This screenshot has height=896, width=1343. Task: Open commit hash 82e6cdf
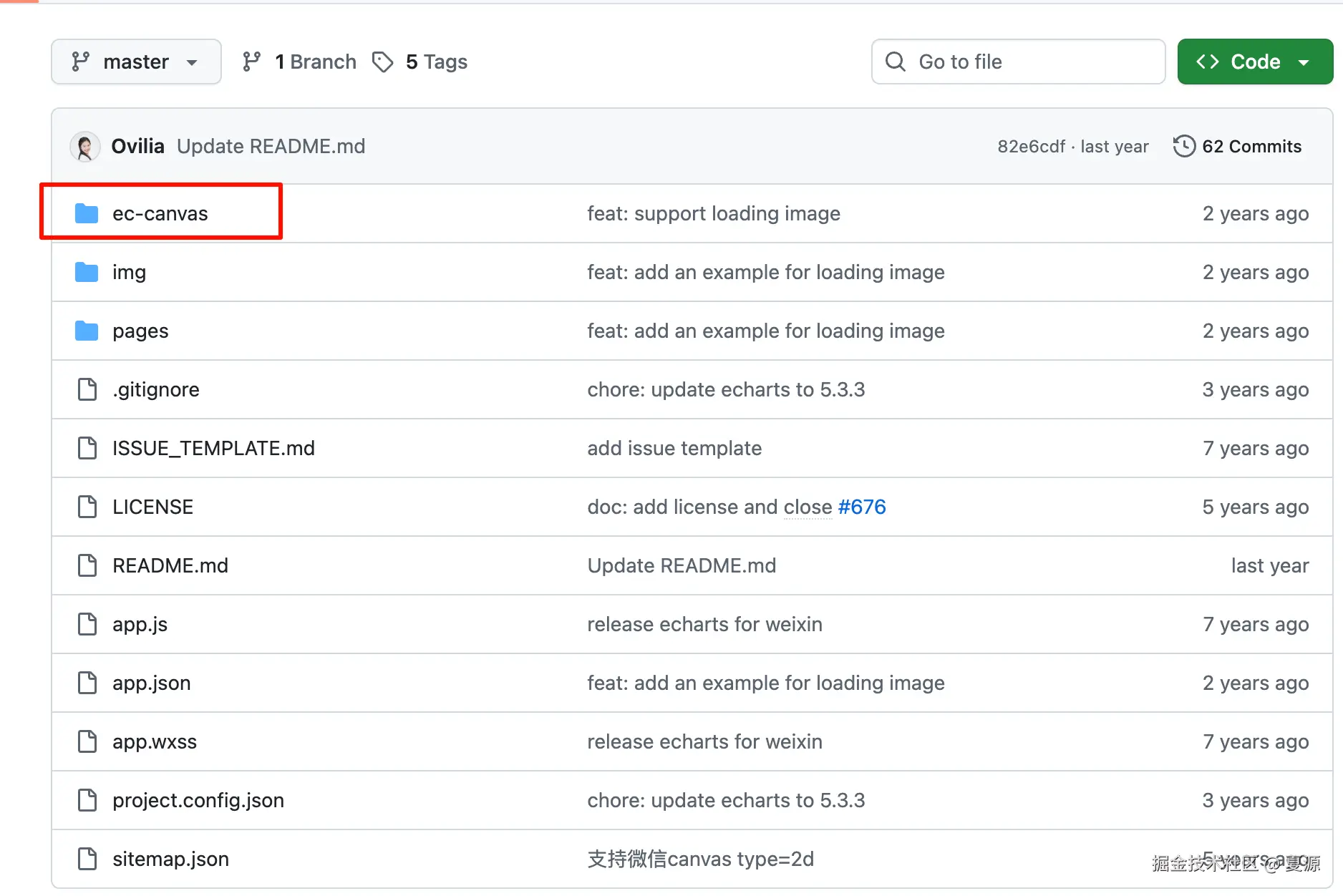(x=1031, y=146)
